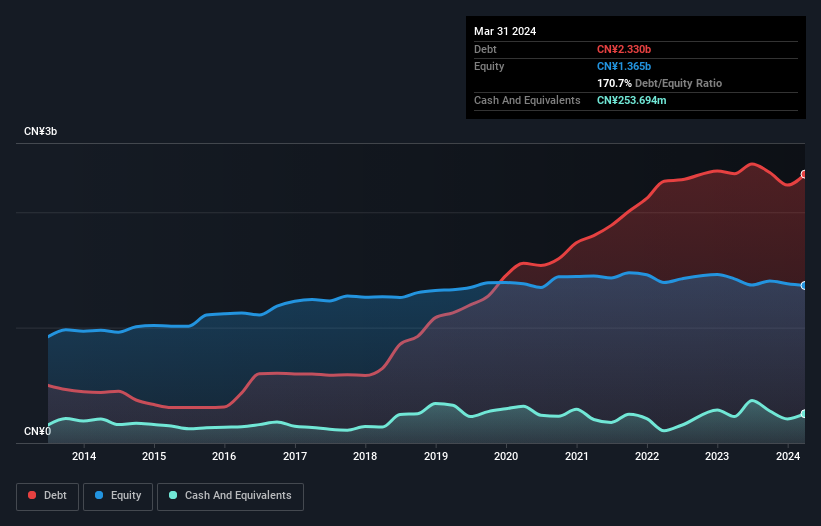This screenshot has height=526, width=821.
Task: Click the CN¥253.694m cash value
Action: 631,100
